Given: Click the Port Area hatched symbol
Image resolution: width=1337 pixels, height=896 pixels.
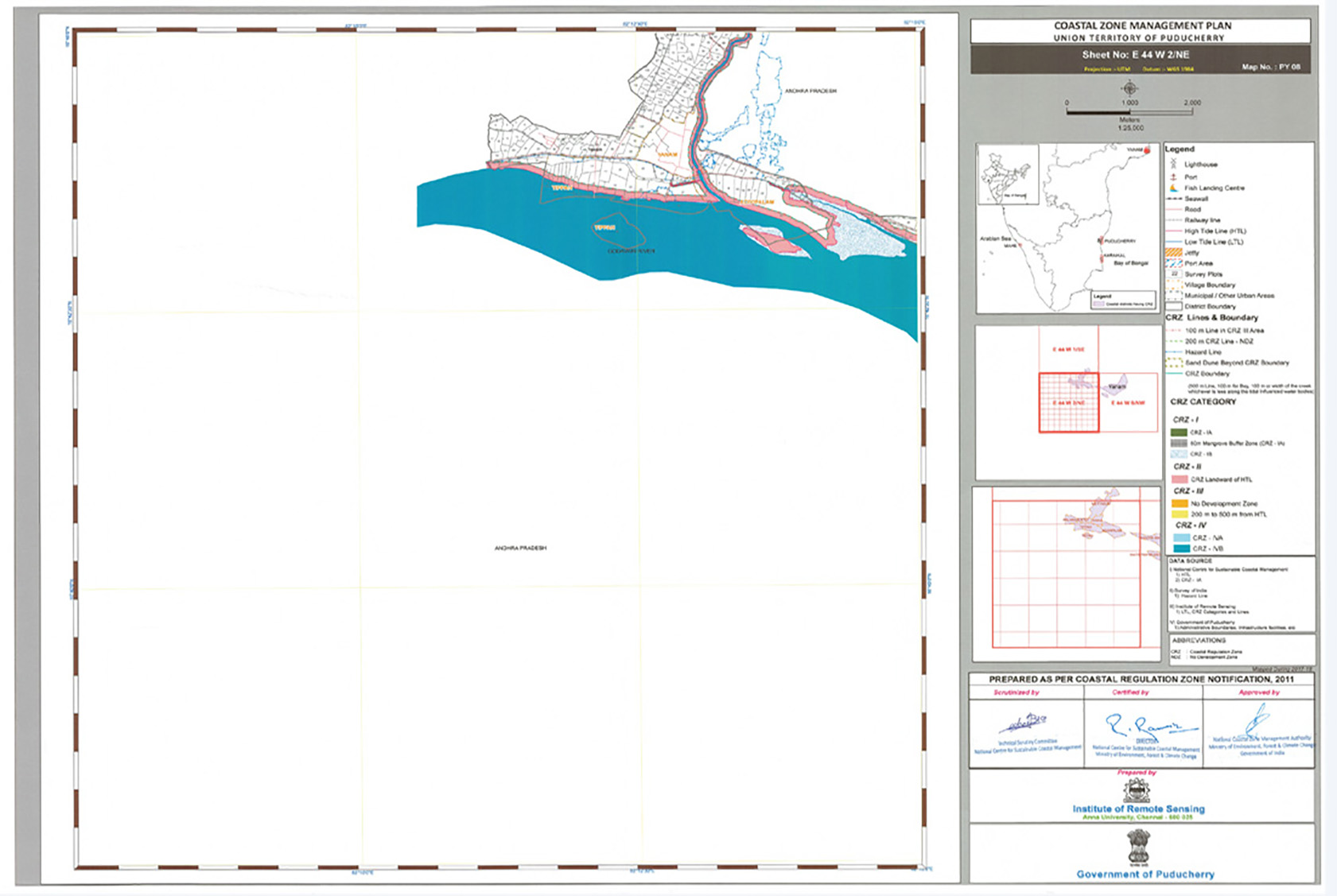Looking at the screenshot, I should (x=1173, y=263).
